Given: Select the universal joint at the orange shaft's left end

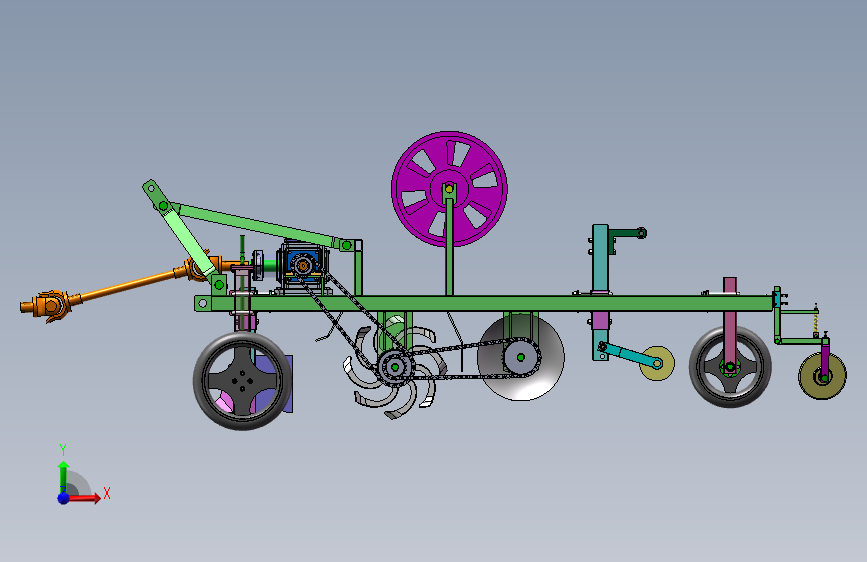Looking at the screenshot, I should point(50,305).
